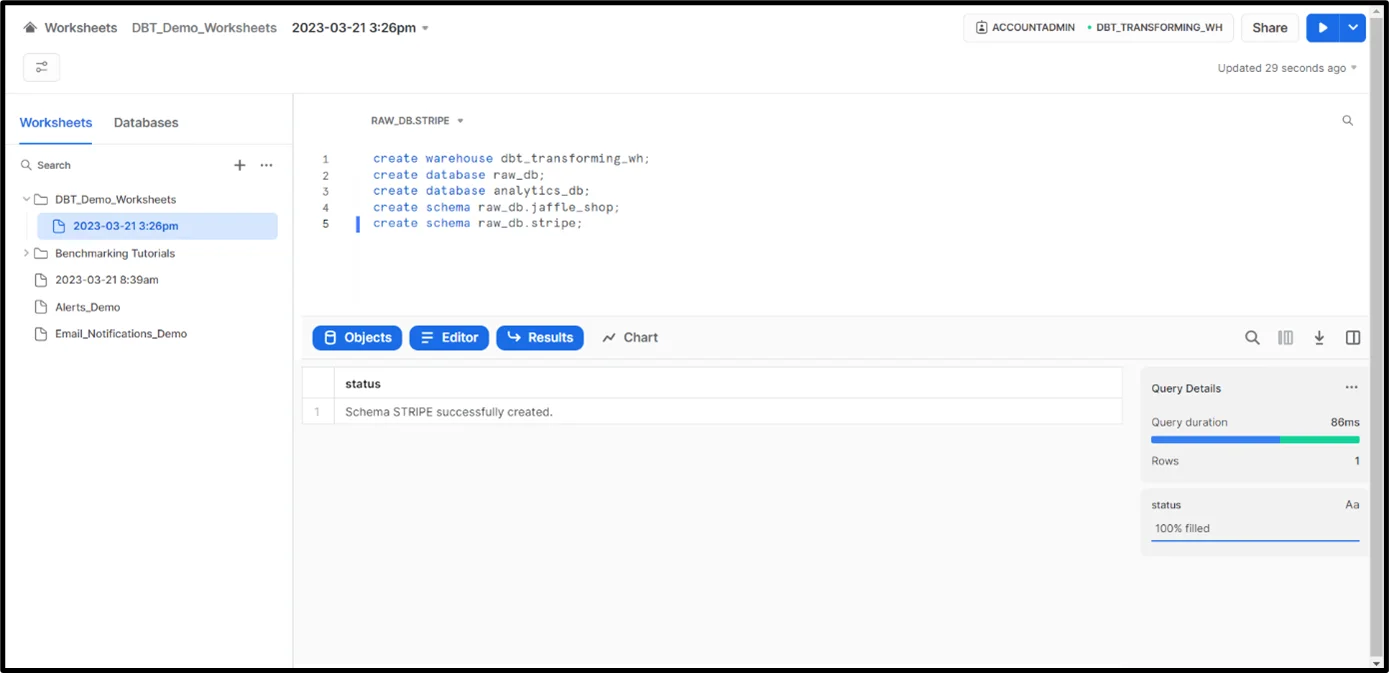Viewport: 1389px width, 673px height.
Task: Toggle the Results pane button
Action: point(540,338)
